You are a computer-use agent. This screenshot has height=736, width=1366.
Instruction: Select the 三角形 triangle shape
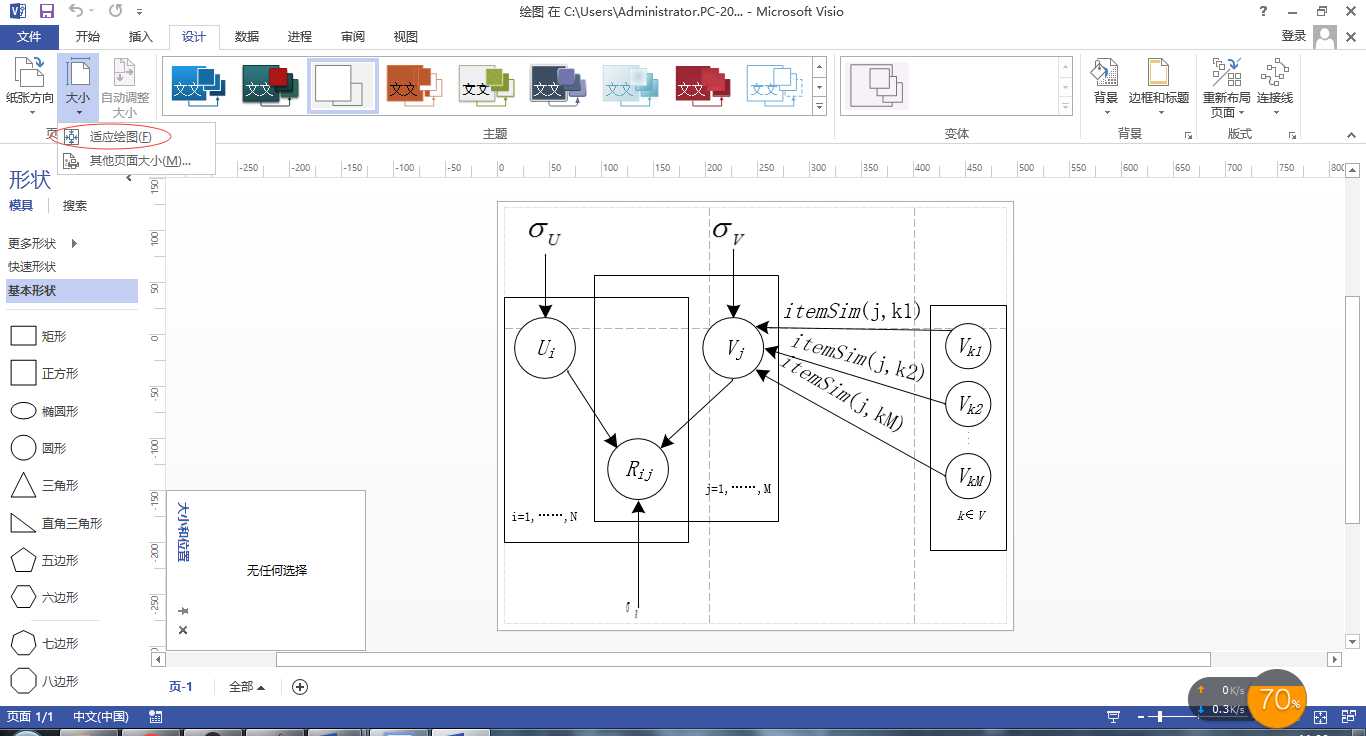[44, 486]
